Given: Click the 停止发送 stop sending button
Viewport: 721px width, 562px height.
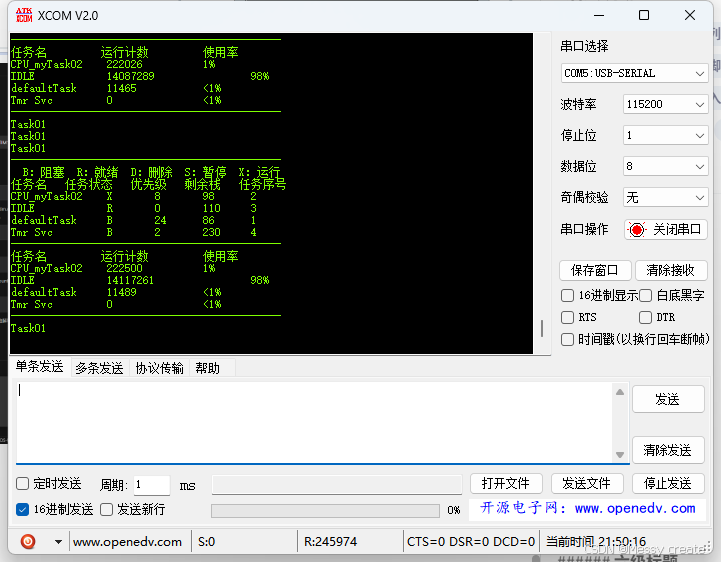Looking at the screenshot, I should [x=668, y=483].
